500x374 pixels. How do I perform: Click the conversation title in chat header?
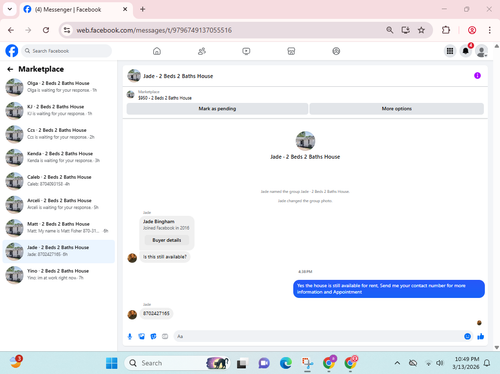tap(178, 76)
